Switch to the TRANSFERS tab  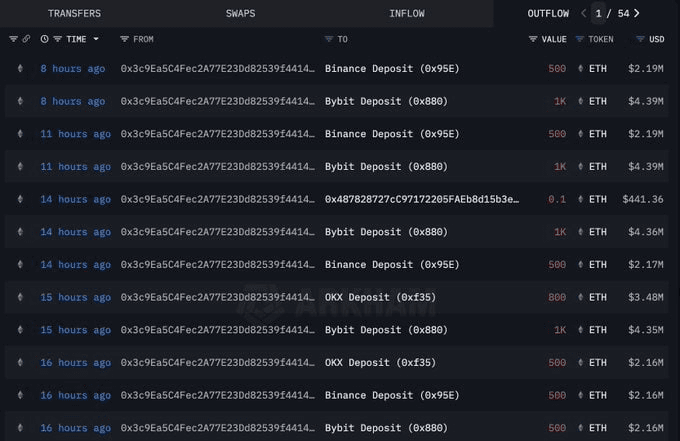tap(74, 13)
